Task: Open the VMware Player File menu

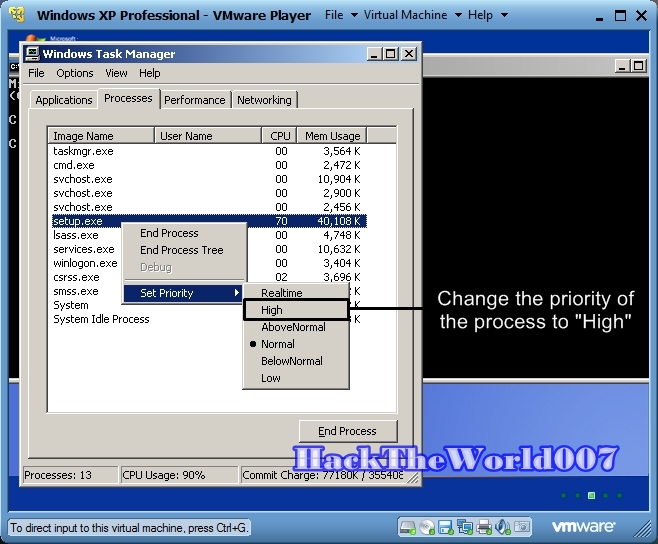Action: 341,15
